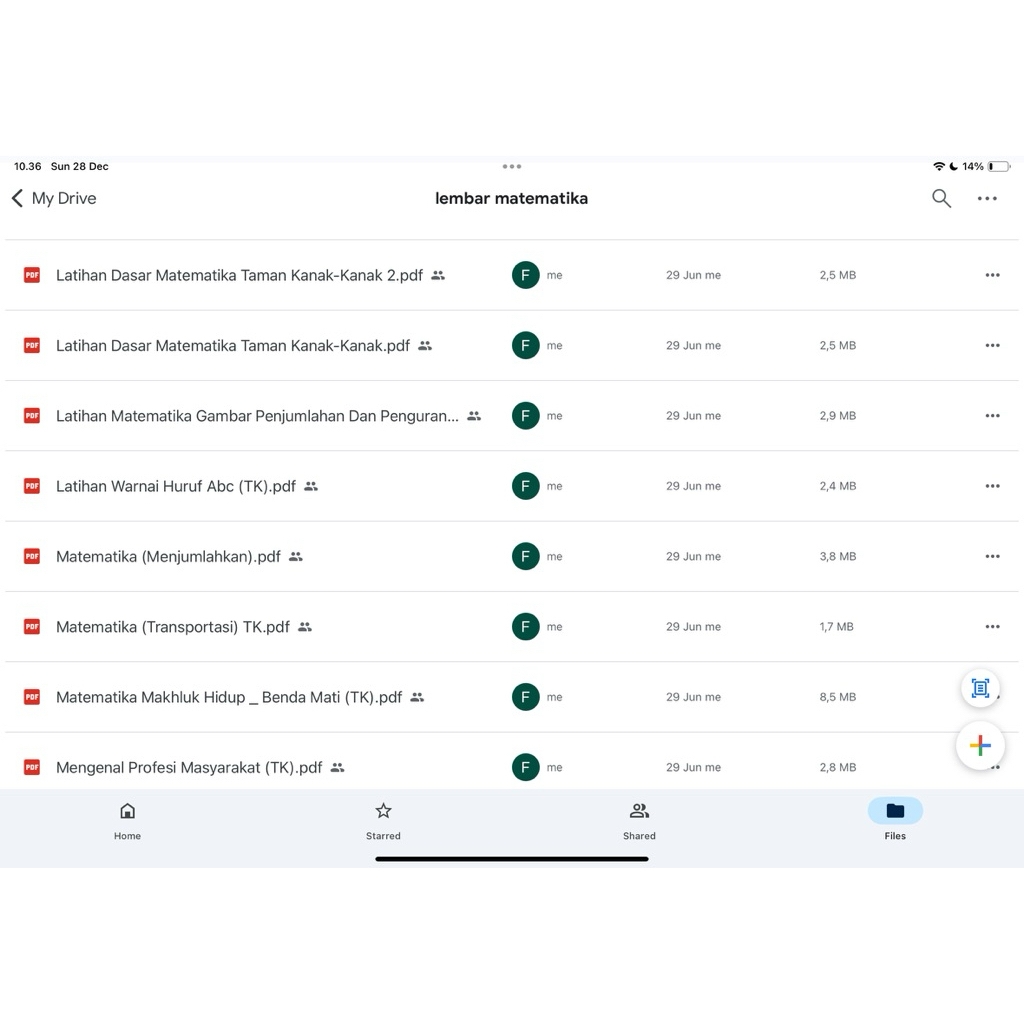
Task: Open Matematika (Transportasi) TK.pdf file
Action: coord(172,627)
